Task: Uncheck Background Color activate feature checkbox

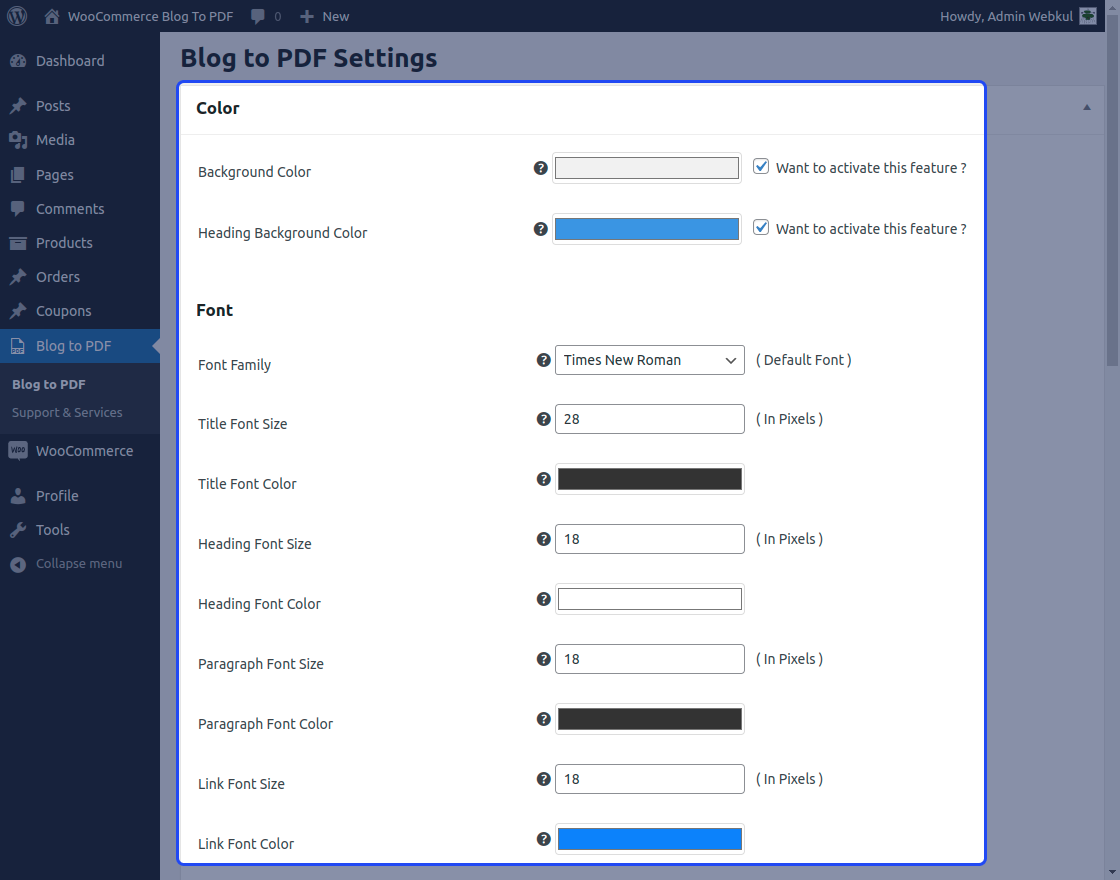Action: (762, 167)
